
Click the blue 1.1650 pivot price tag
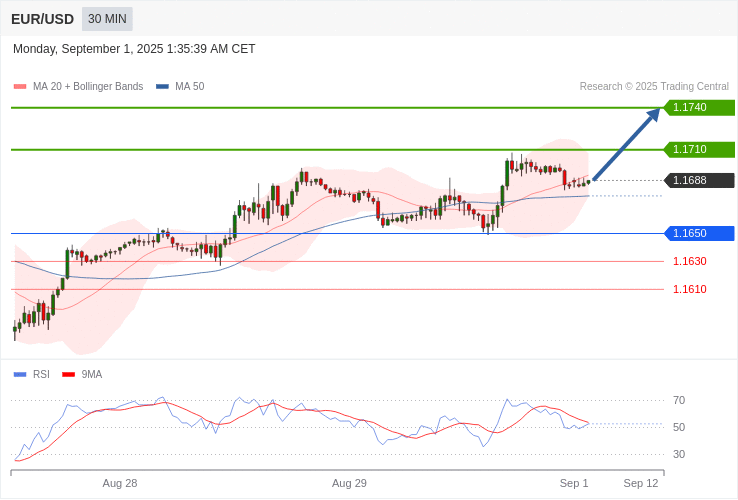(x=699, y=233)
